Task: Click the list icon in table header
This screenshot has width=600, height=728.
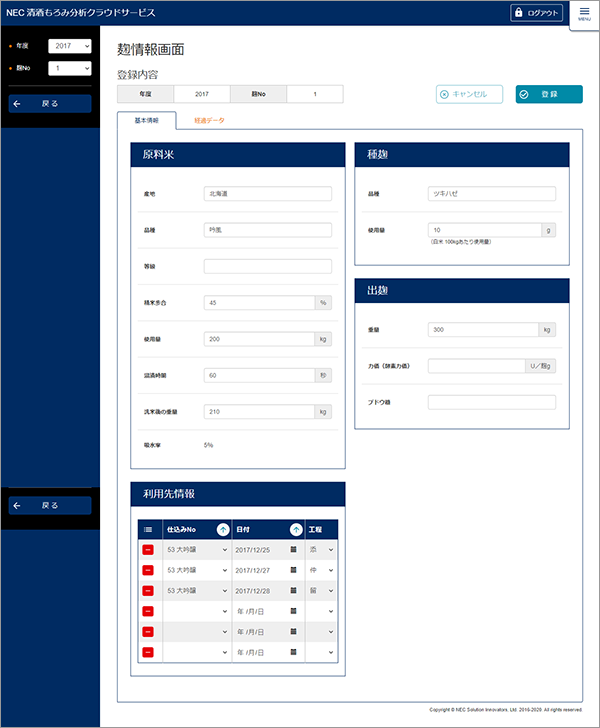Action: pos(148,529)
